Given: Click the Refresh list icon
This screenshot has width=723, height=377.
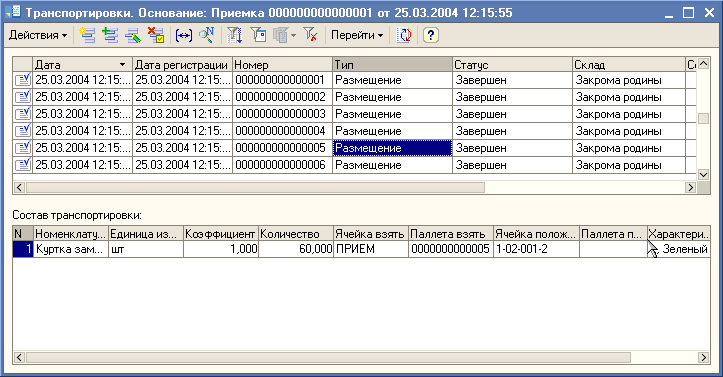Looking at the screenshot, I should 404,35.
